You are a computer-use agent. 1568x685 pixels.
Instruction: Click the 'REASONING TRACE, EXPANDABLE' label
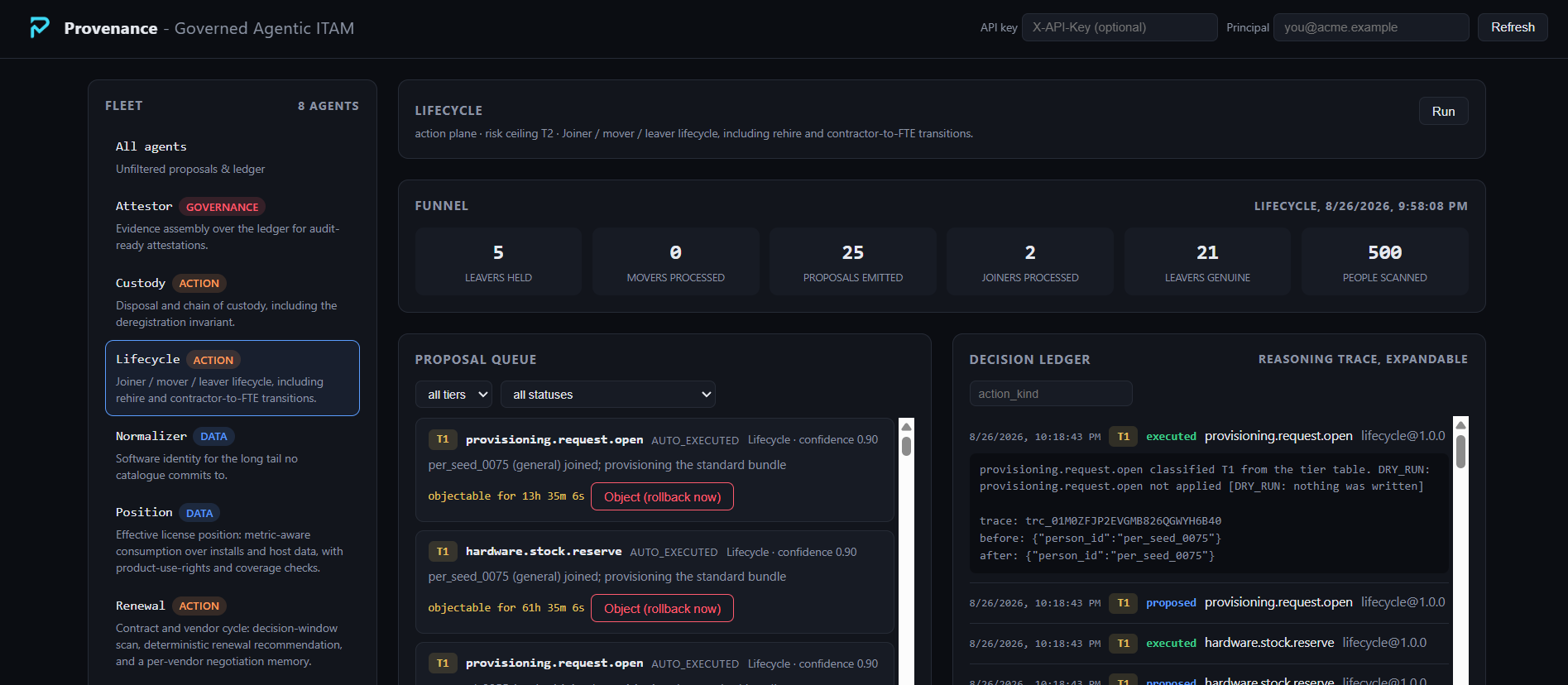tap(1363, 359)
